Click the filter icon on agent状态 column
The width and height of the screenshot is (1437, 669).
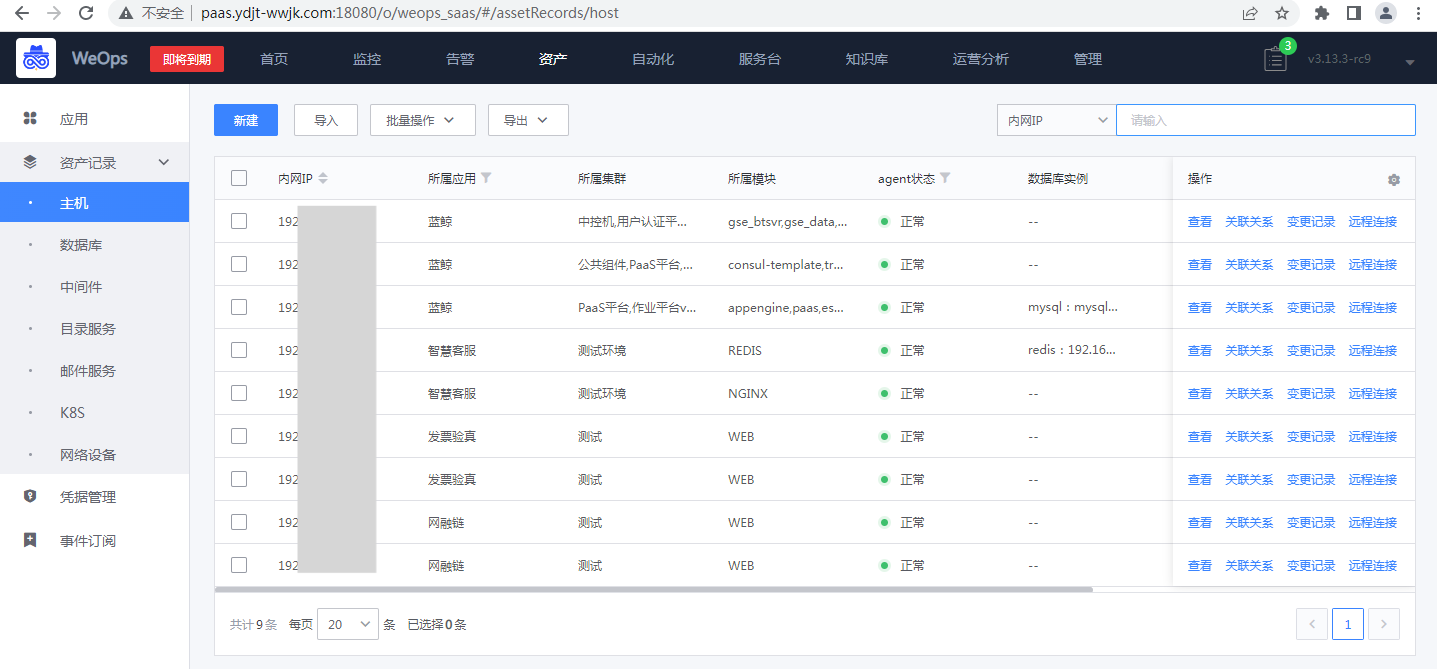coord(945,178)
